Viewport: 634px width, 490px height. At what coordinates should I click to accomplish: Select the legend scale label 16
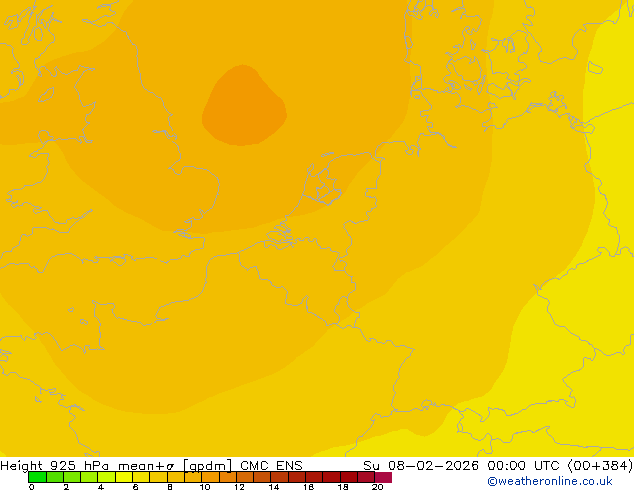[308, 487]
